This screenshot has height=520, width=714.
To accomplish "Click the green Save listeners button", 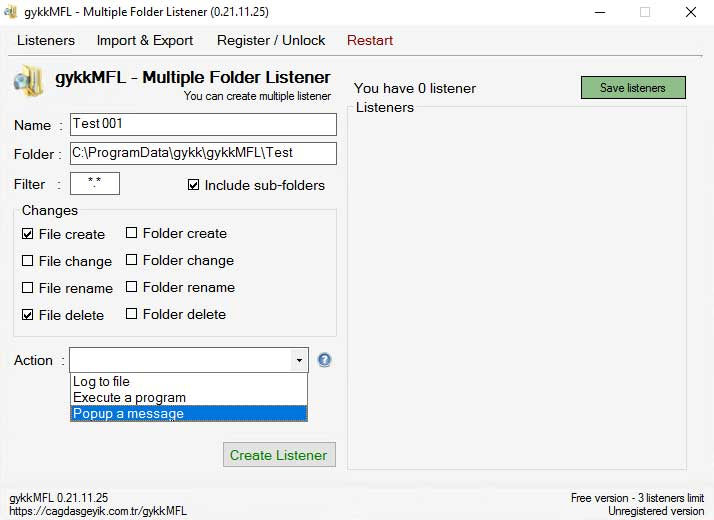I will tap(633, 88).
